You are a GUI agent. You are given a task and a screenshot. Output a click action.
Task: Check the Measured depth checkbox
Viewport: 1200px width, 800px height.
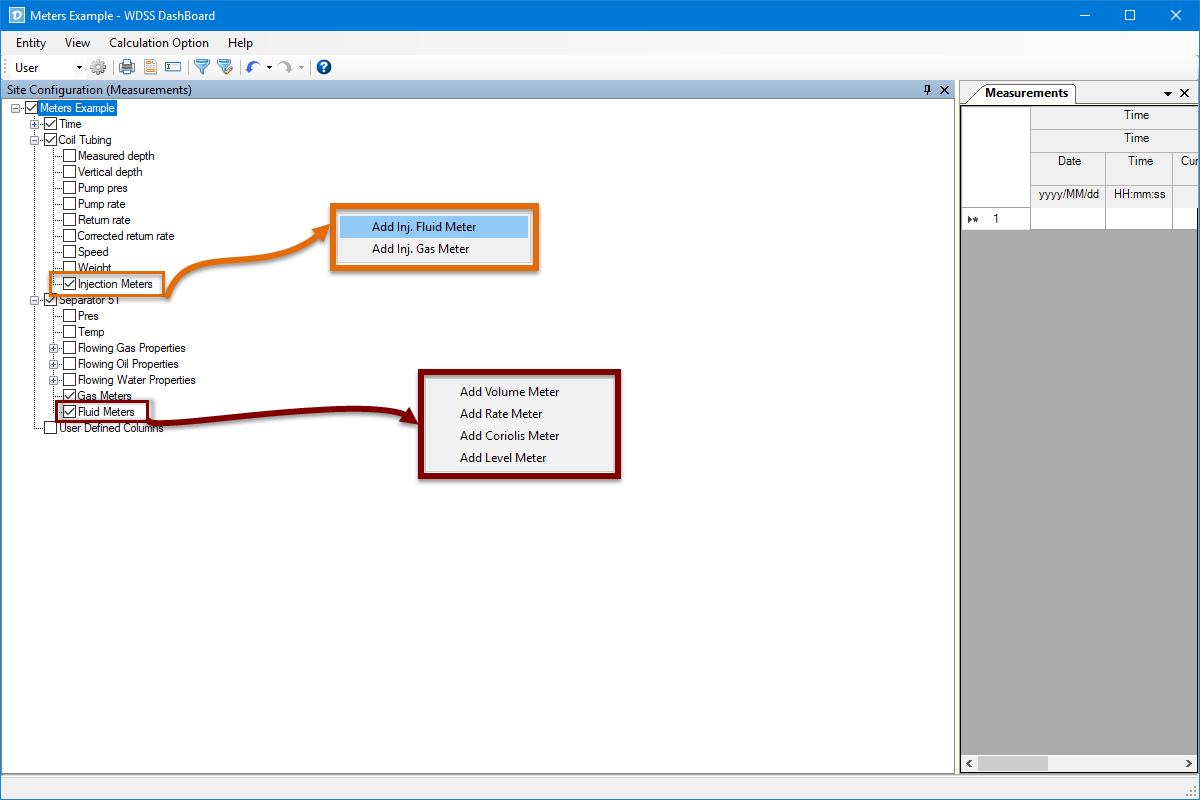[x=70, y=156]
